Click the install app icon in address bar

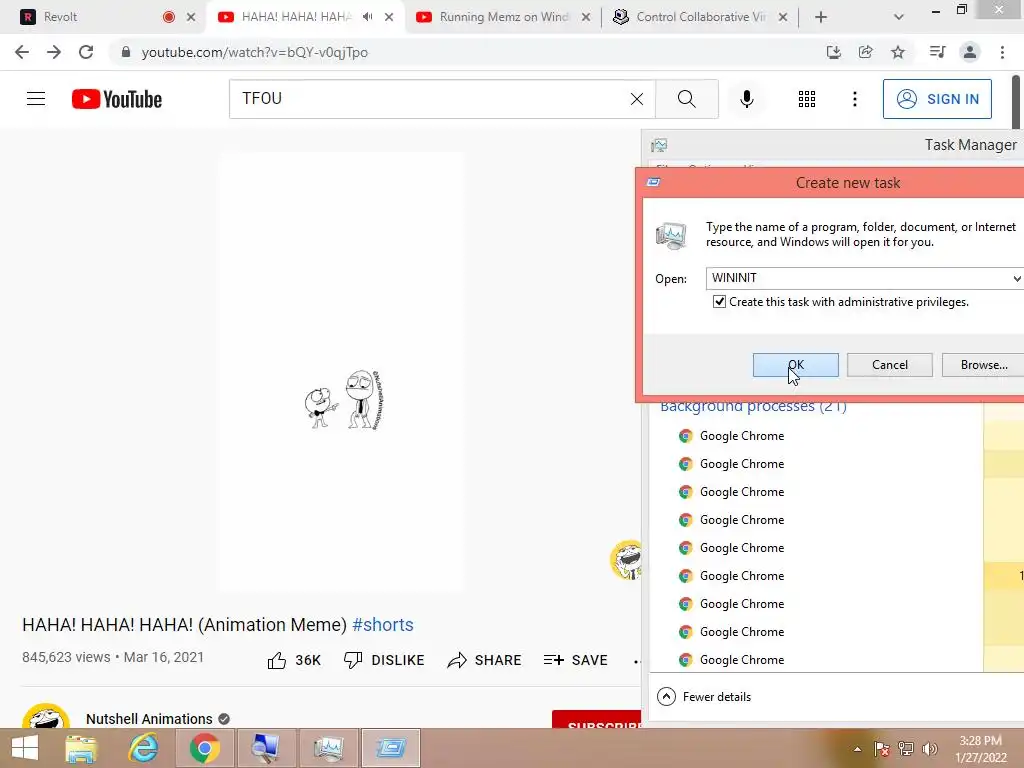[x=833, y=52]
